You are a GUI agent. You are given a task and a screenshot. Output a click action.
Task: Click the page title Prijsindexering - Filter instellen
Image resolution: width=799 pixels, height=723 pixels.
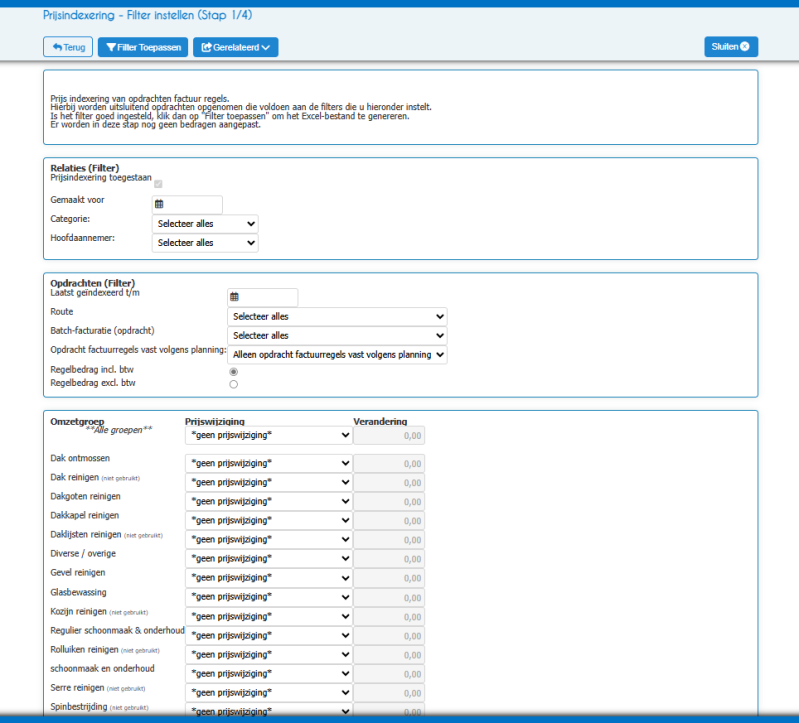coord(147,15)
